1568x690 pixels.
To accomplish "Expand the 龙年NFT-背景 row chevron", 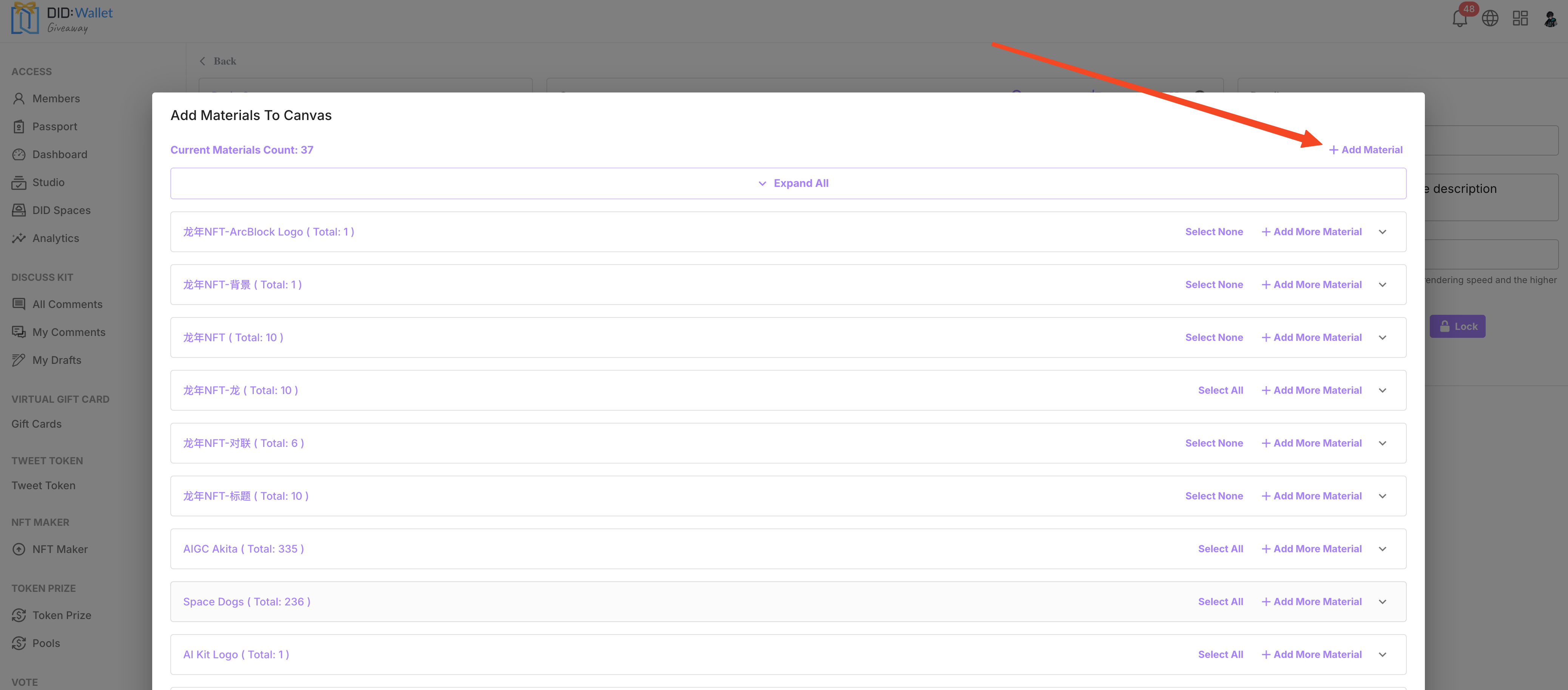I will 1382,285.
